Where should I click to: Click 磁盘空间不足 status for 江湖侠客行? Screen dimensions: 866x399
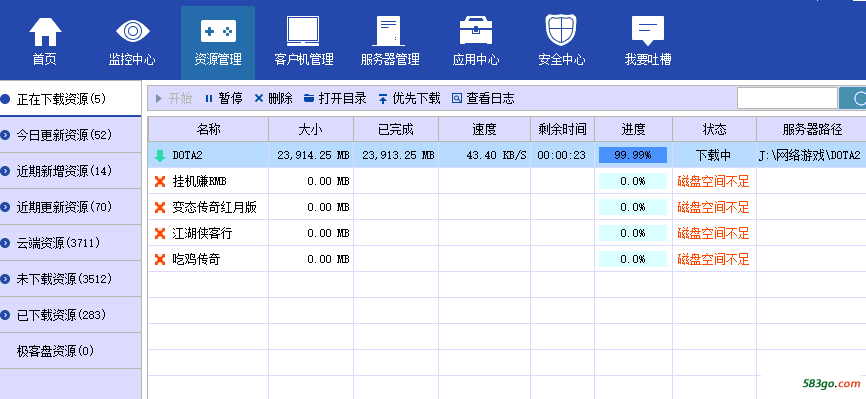[x=713, y=233]
